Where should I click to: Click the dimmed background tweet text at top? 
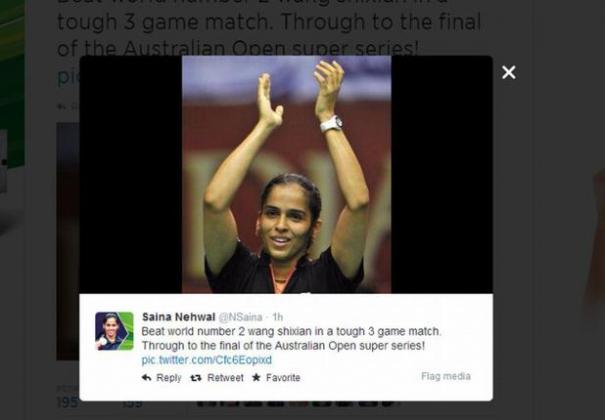coord(269,27)
